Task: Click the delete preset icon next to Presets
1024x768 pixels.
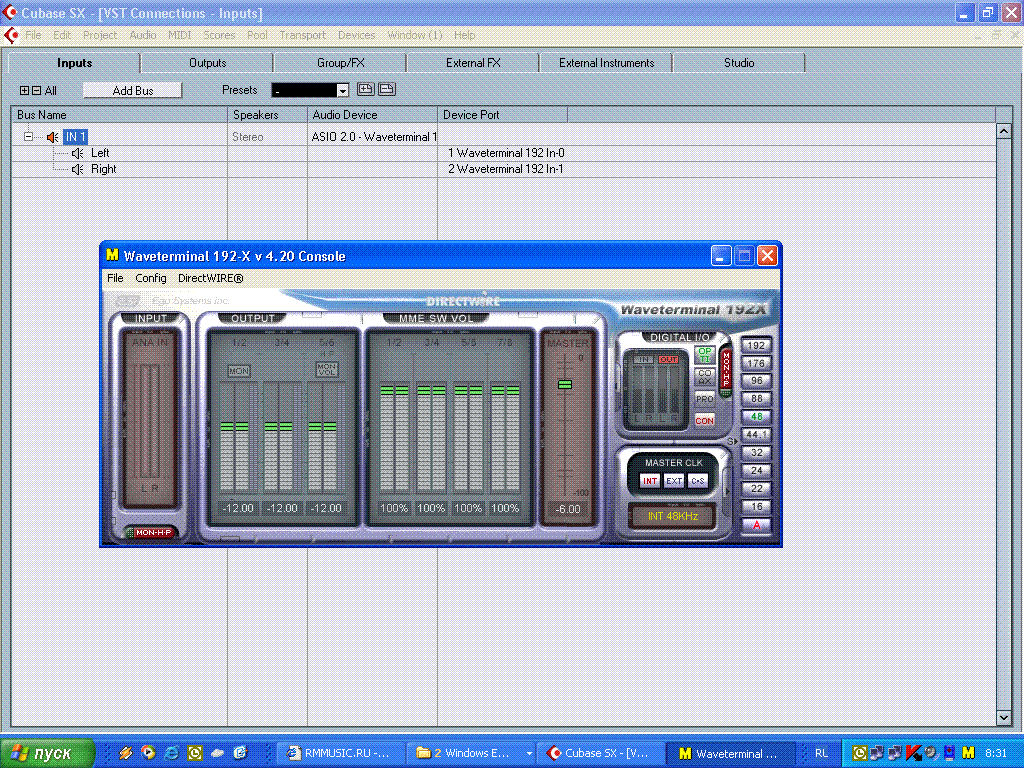Action: pos(386,89)
